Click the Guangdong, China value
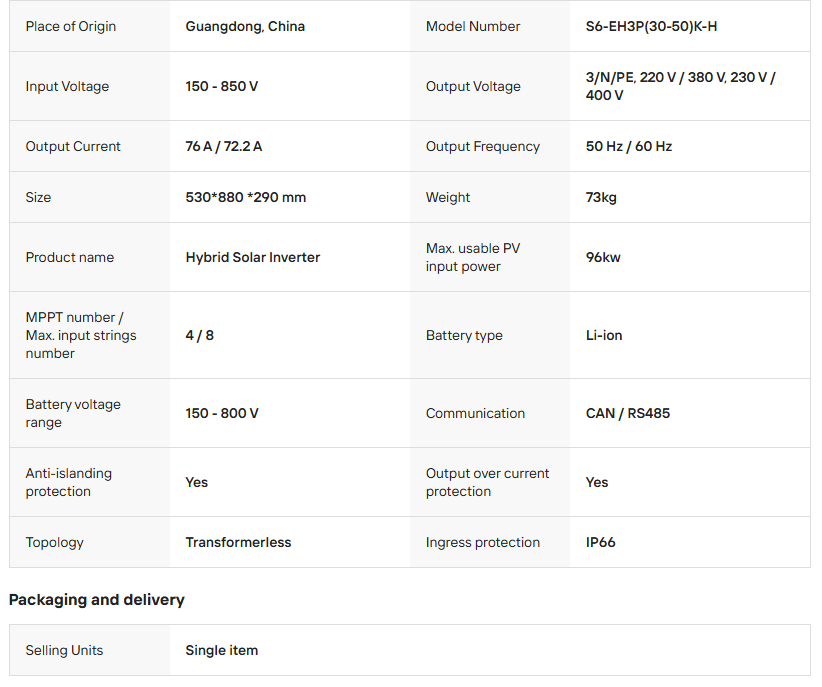822x687 pixels. [245, 26]
